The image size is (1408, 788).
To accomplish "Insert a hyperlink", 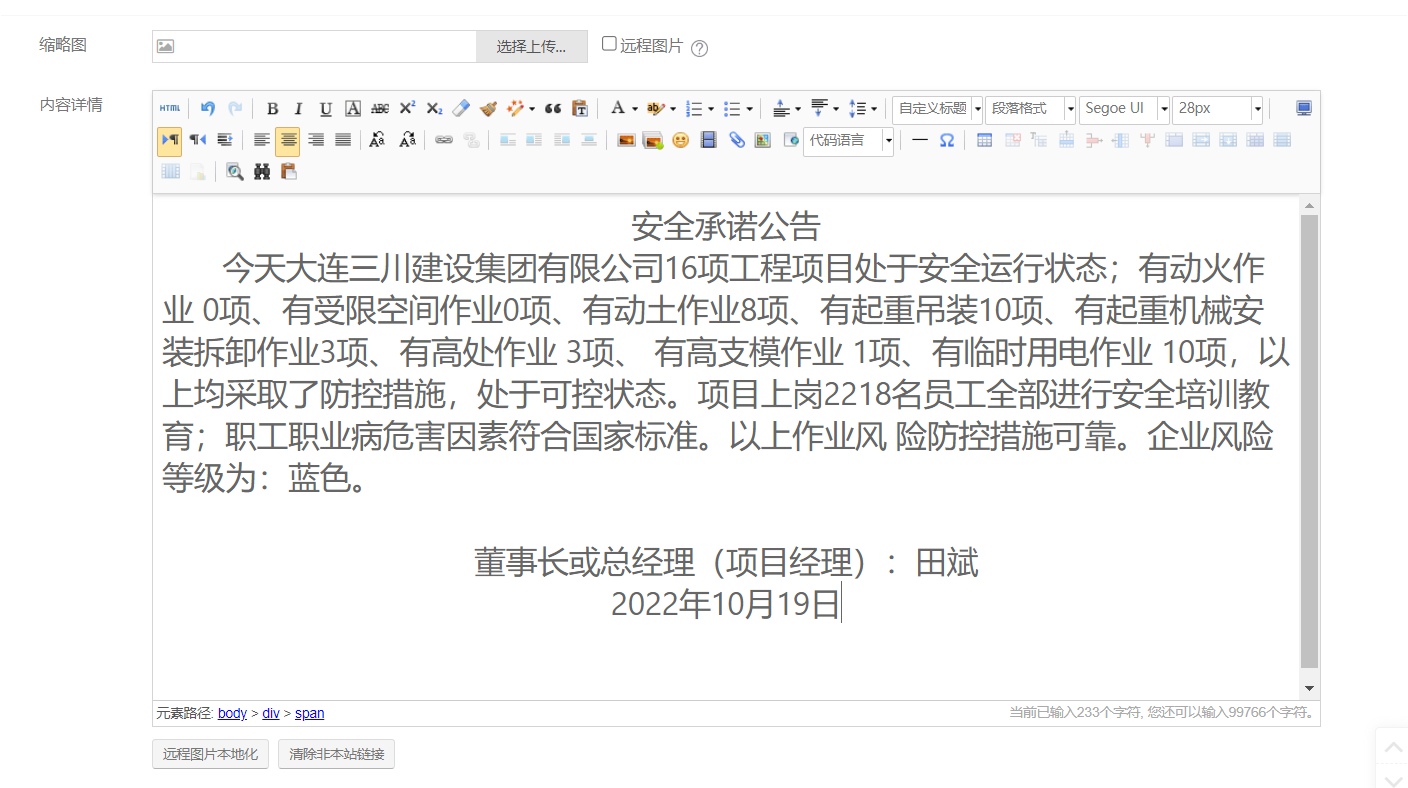I will click(444, 140).
